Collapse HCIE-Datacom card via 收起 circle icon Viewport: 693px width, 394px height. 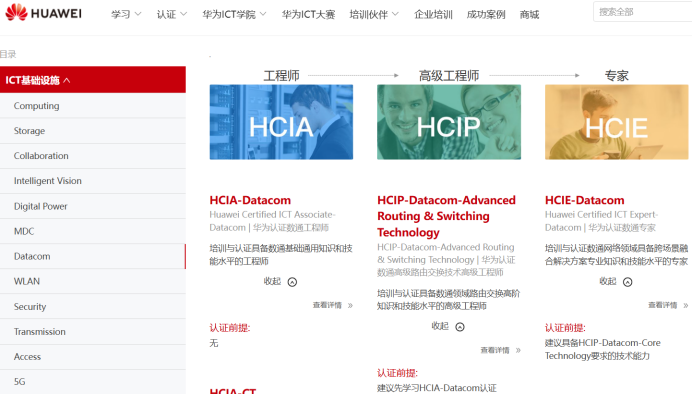tap(628, 282)
